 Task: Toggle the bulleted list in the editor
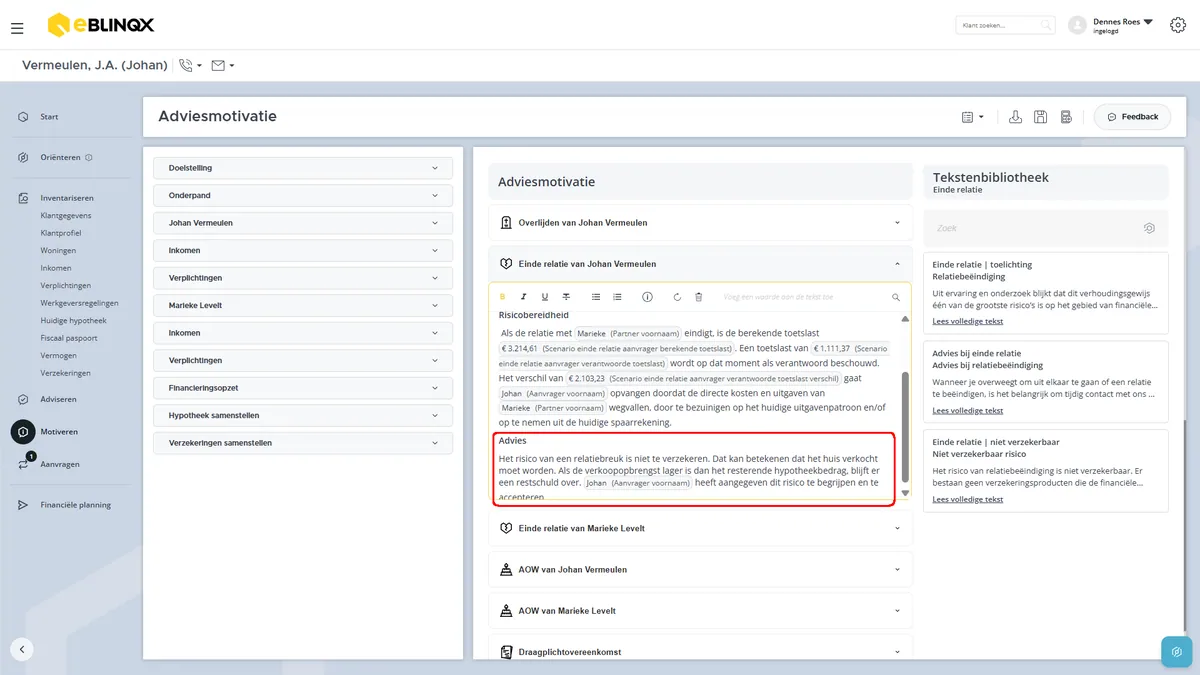(x=596, y=297)
